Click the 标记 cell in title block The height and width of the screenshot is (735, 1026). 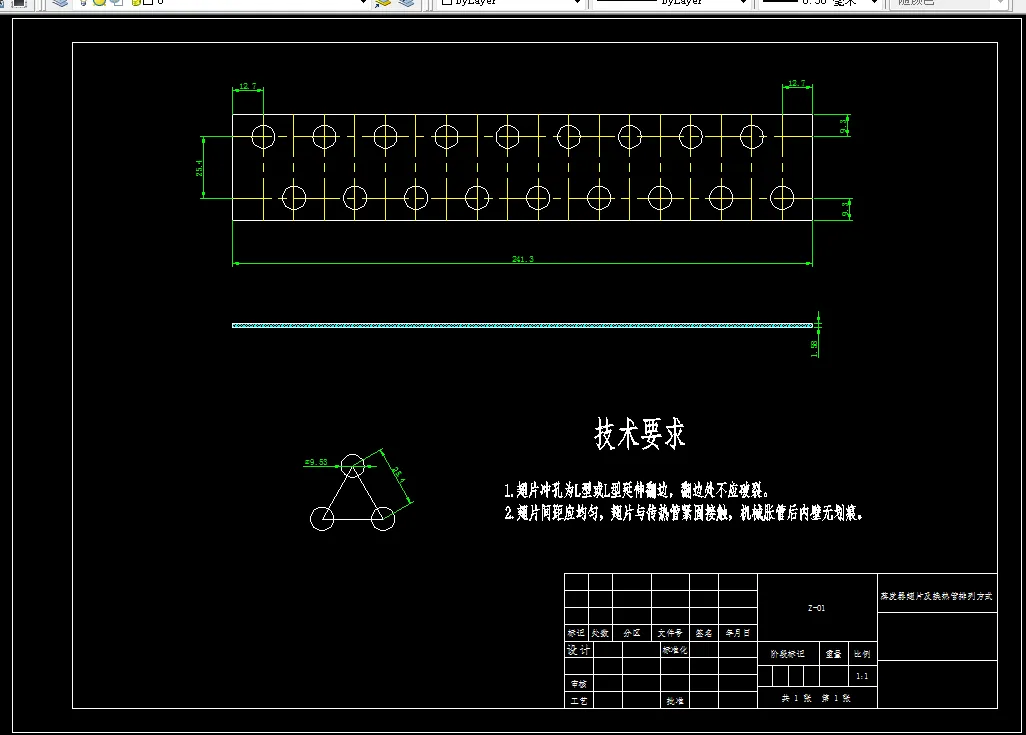576,633
